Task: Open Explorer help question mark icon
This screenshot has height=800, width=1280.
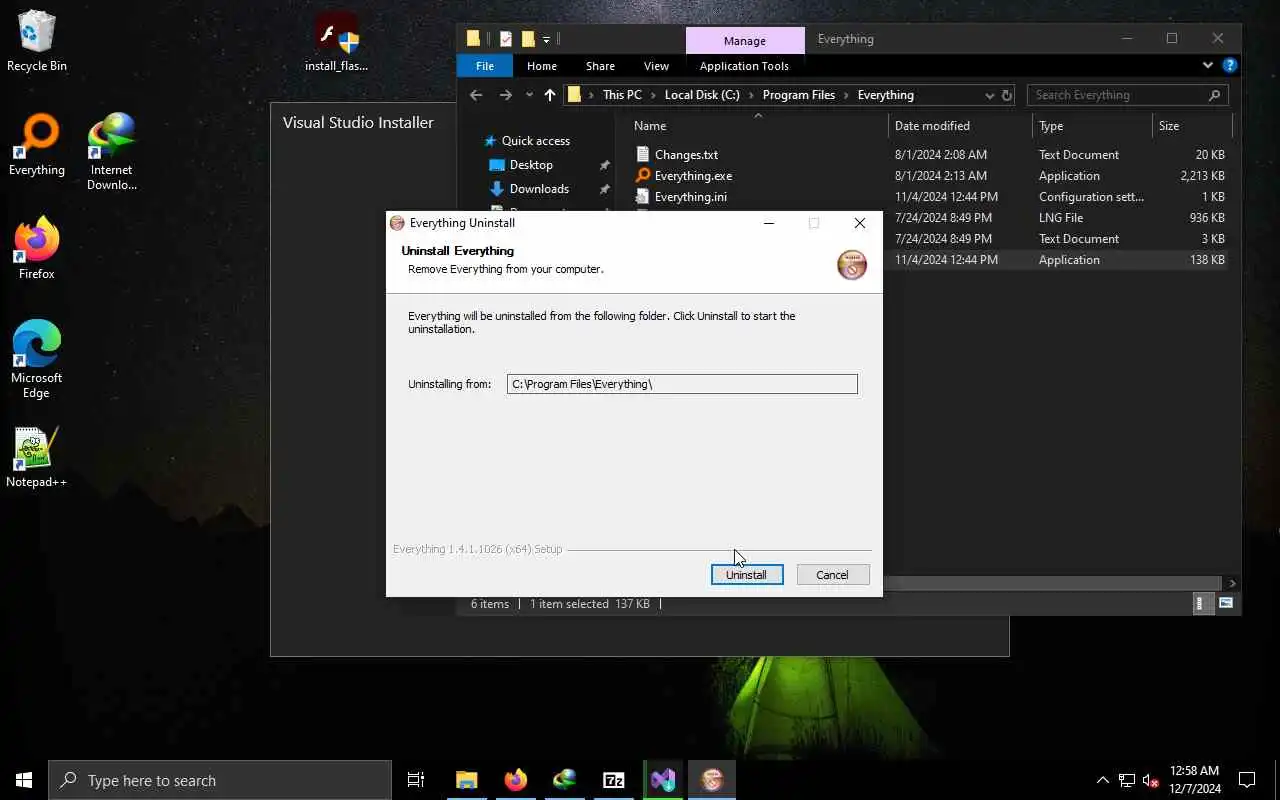Action: coord(1230,66)
